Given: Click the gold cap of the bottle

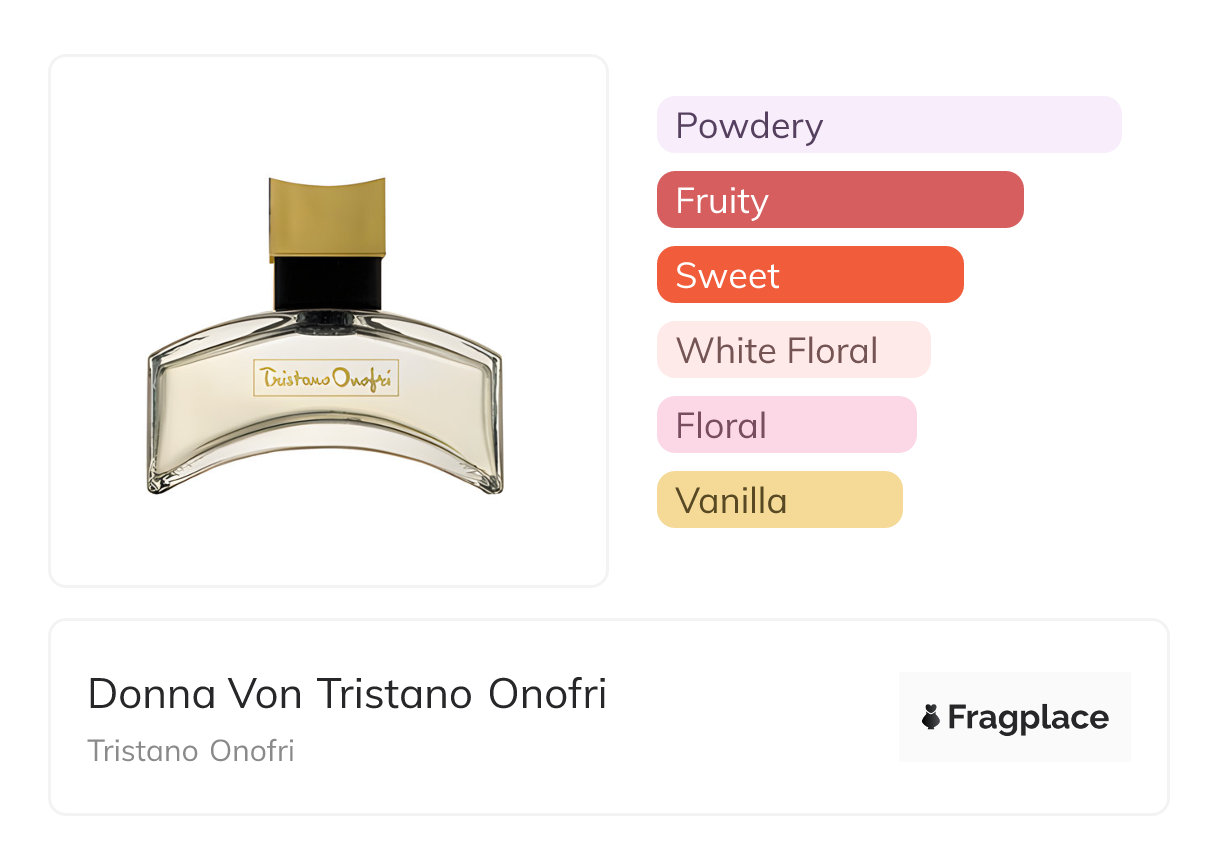Looking at the screenshot, I should [x=327, y=218].
